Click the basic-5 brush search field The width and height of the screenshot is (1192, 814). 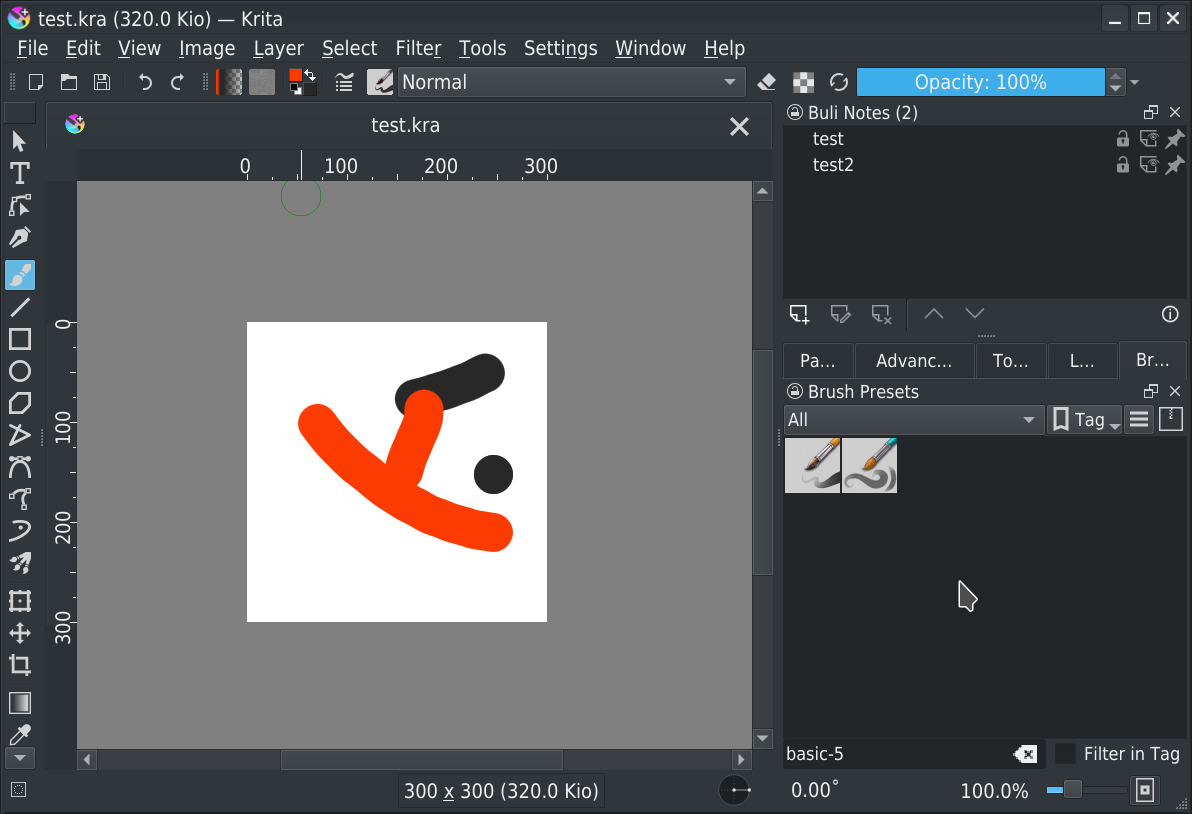point(895,754)
